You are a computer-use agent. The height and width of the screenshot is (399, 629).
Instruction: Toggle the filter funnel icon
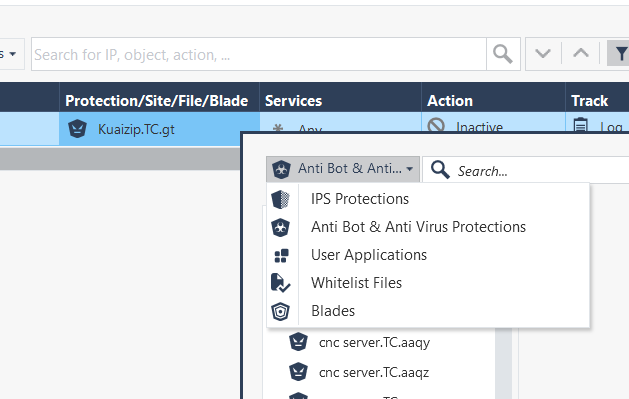point(619,53)
